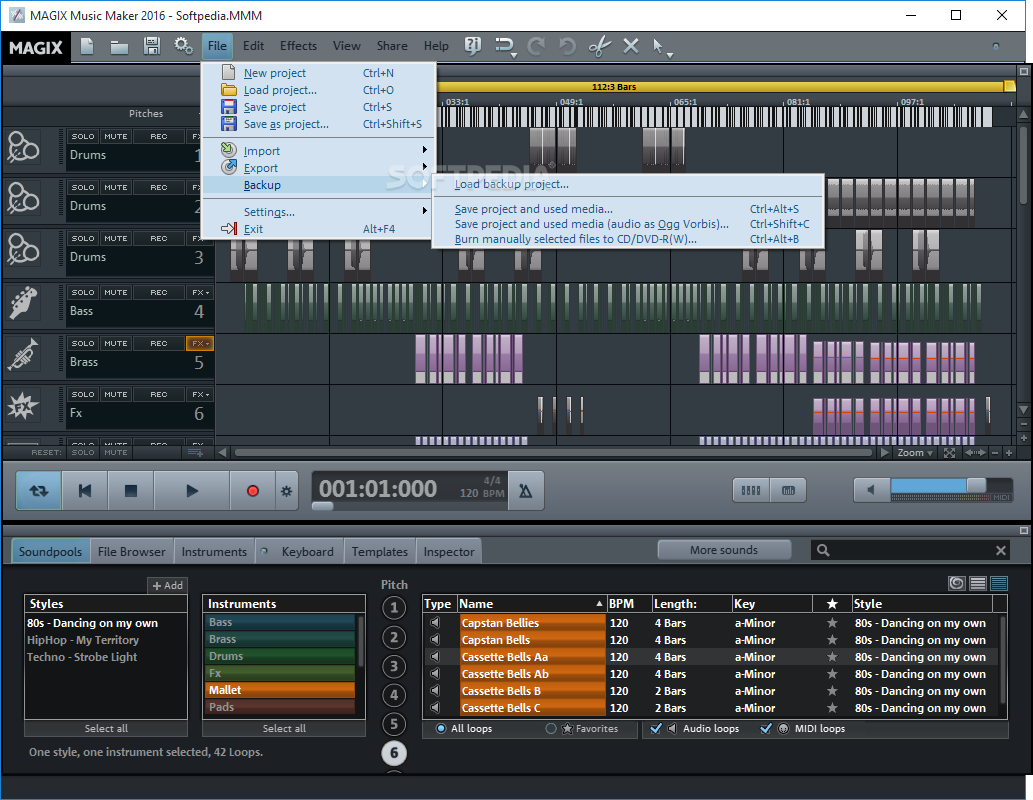Switch to detailed list view icon
The width and height of the screenshot is (1033, 800).
pyautogui.click(x=999, y=583)
